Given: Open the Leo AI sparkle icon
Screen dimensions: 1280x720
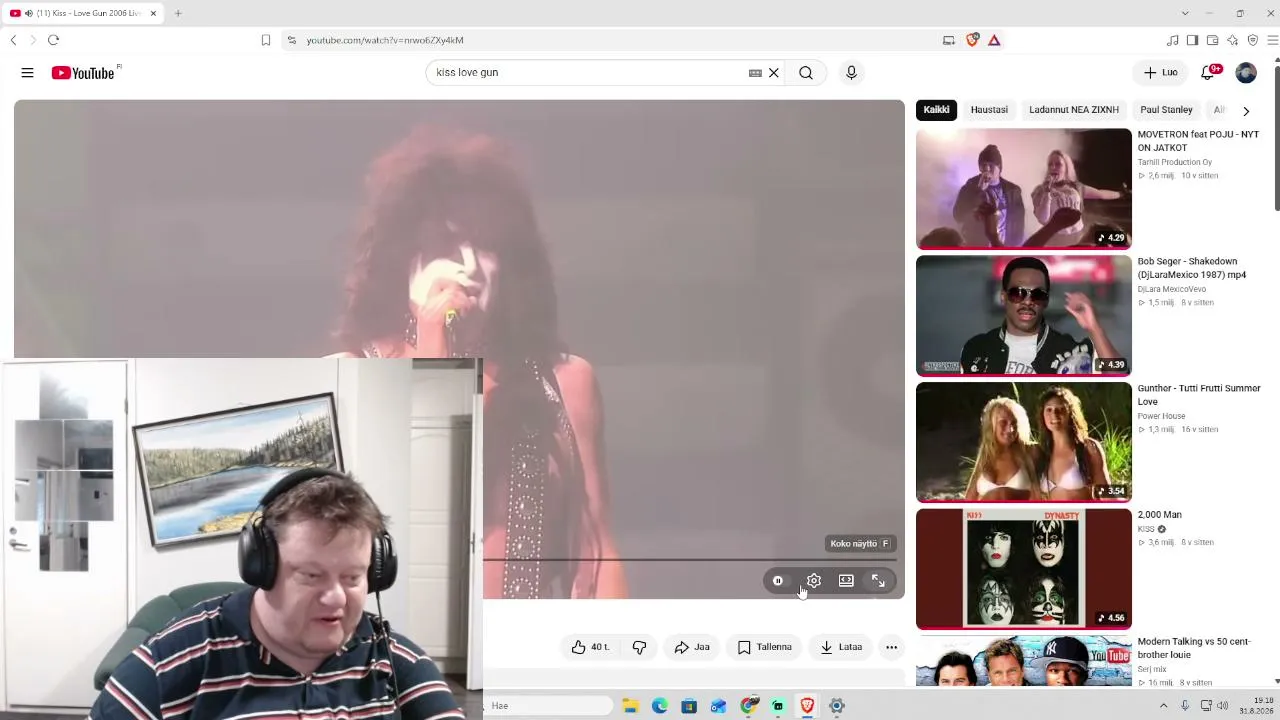Looking at the screenshot, I should 1233,40.
